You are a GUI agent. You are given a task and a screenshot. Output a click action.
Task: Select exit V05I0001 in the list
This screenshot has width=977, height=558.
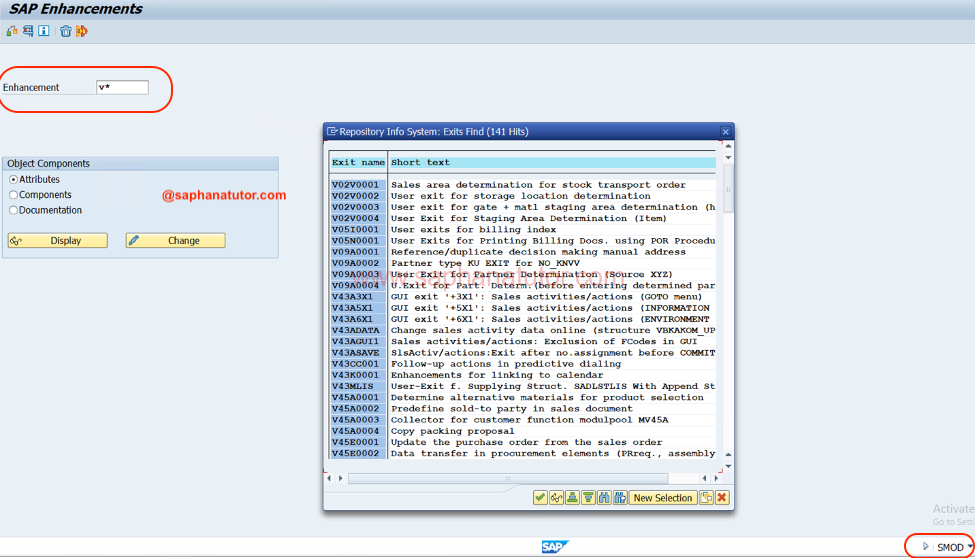tap(355, 230)
